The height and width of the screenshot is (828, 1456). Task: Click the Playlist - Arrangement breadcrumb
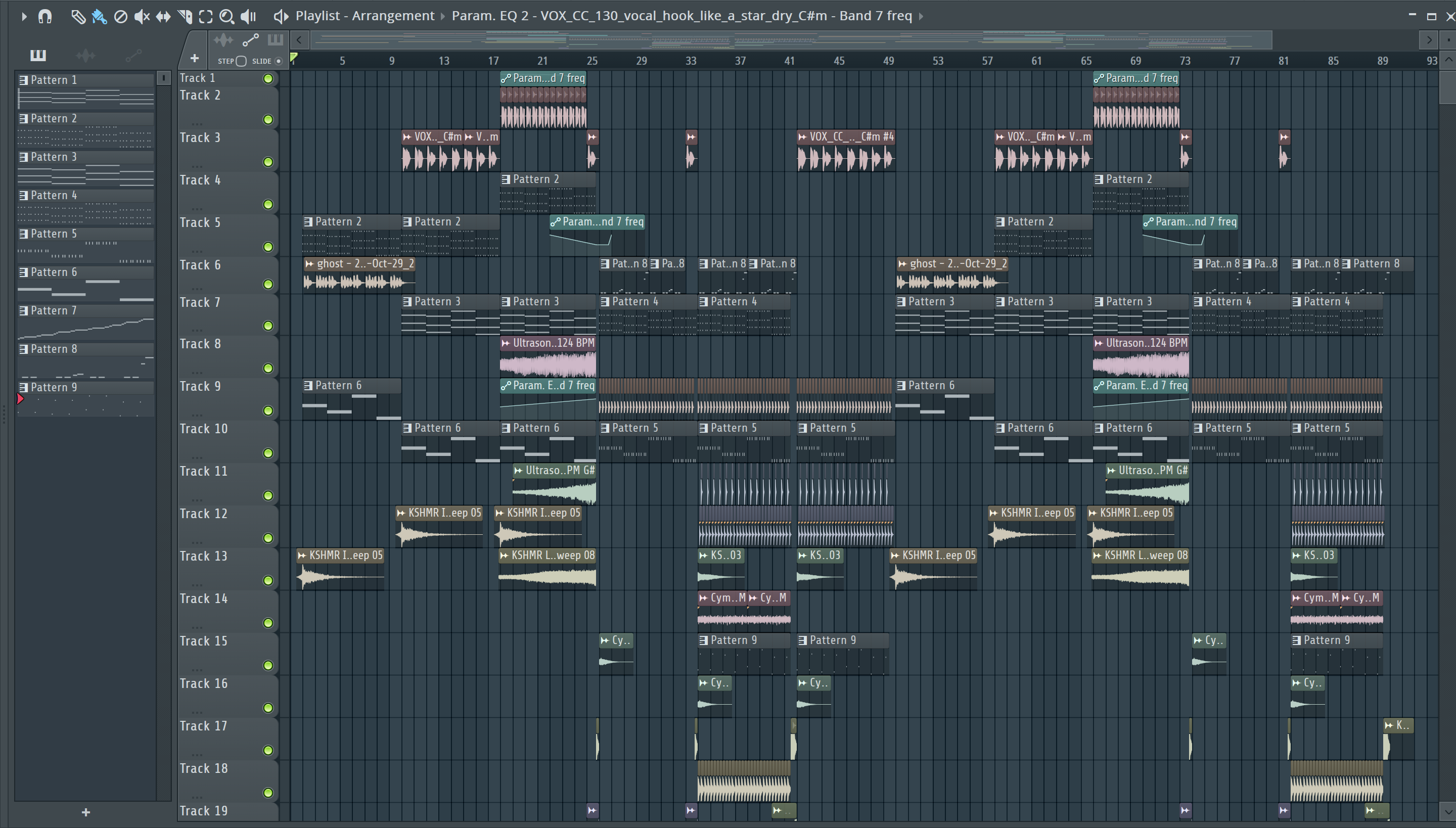click(x=365, y=16)
